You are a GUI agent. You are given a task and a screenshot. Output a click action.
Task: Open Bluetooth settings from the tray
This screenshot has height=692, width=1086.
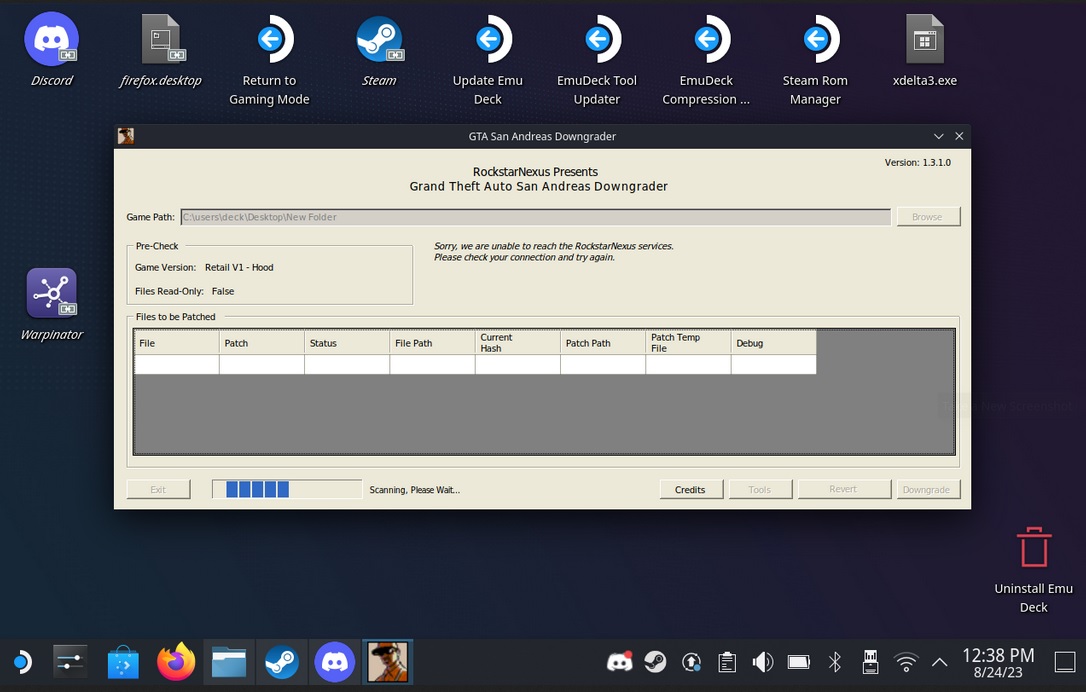tap(835, 662)
